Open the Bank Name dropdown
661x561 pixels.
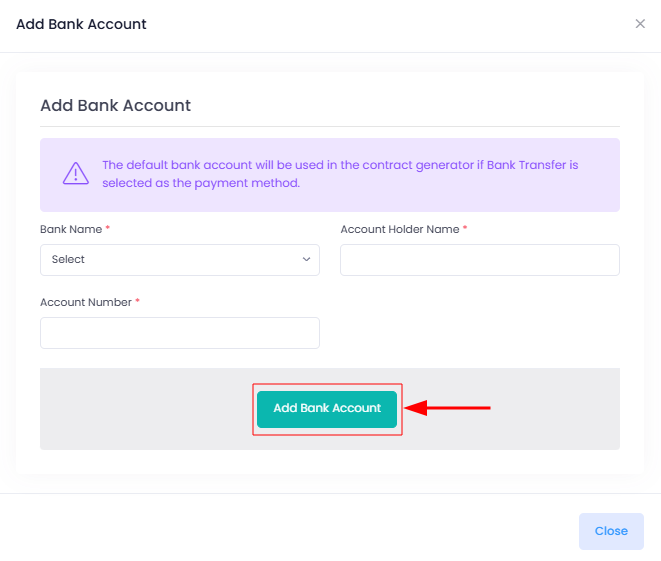[x=180, y=260]
